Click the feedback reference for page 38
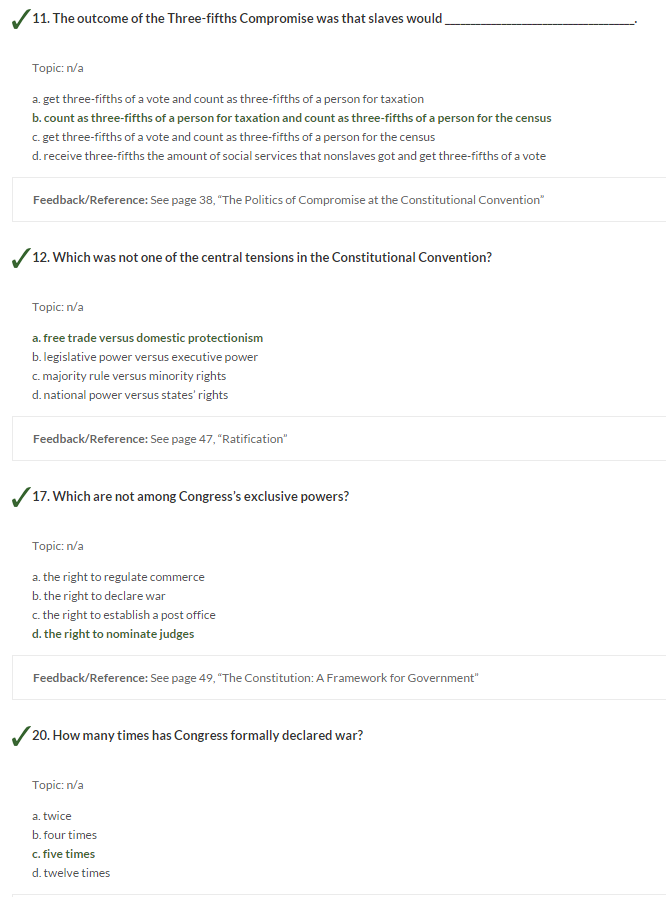The width and height of the screenshot is (666, 897). pyautogui.click(x=339, y=200)
